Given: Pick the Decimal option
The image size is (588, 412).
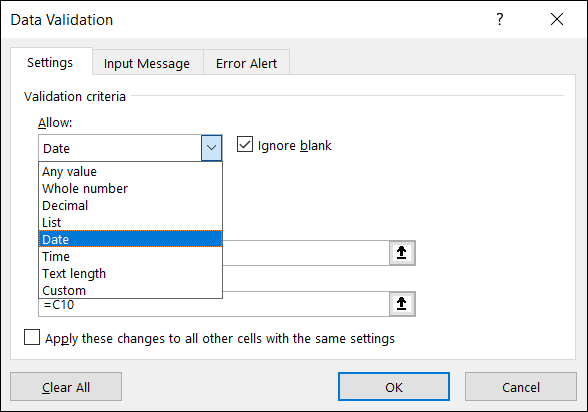Looking at the screenshot, I should pos(130,205).
